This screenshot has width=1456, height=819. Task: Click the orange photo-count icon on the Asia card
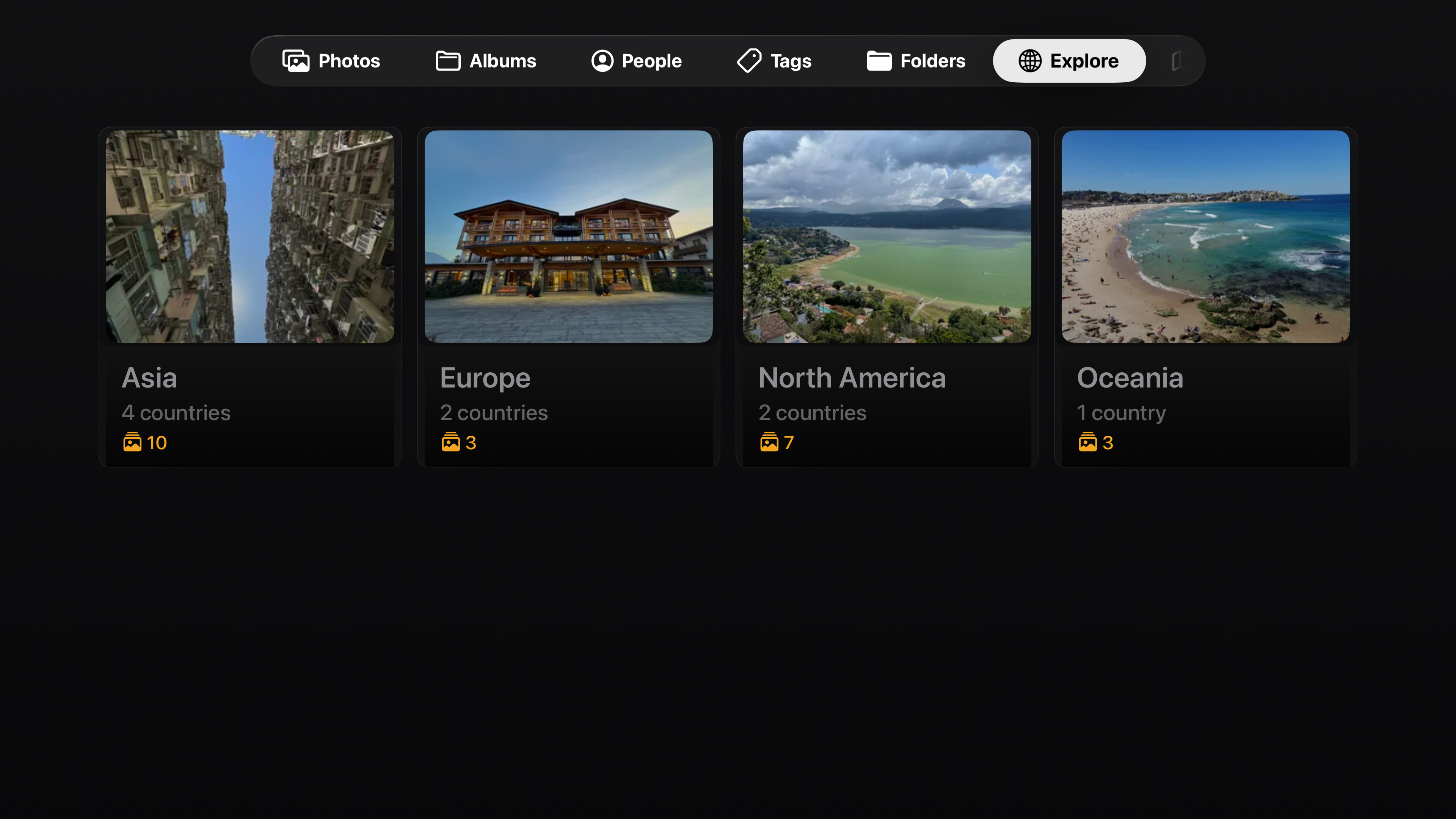click(x=132, y=442)
